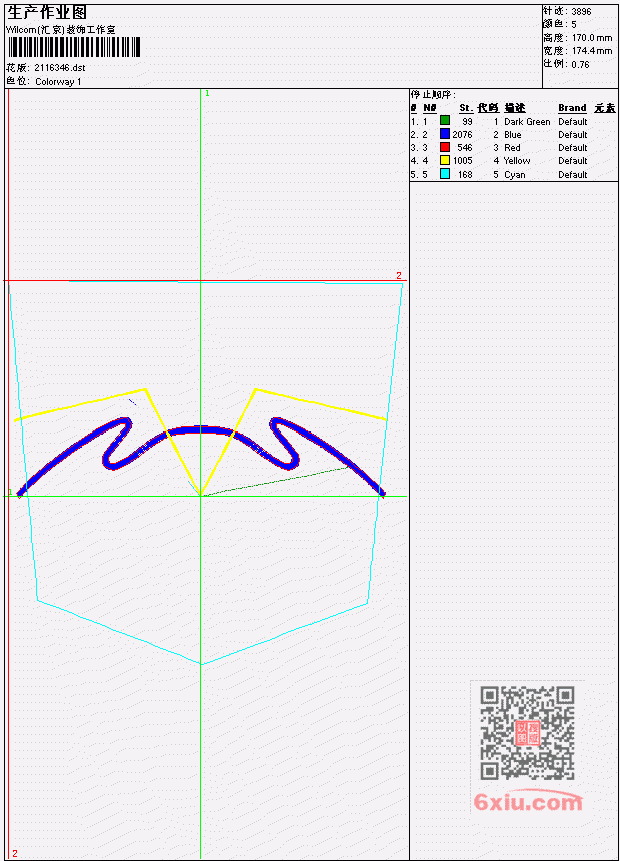Select the 'Dark Green' description text

click(x=527, y=122)
